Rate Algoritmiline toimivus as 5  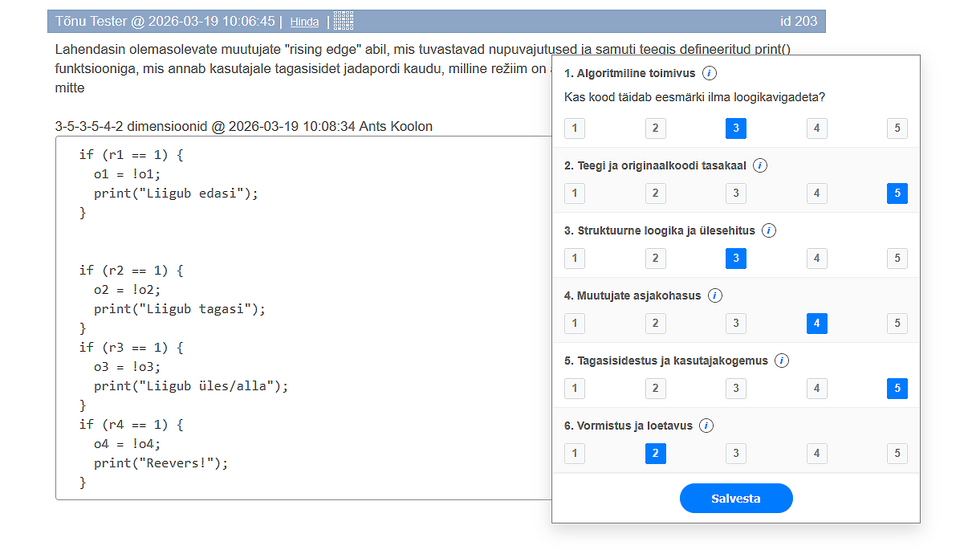click(x=897, y=128)
